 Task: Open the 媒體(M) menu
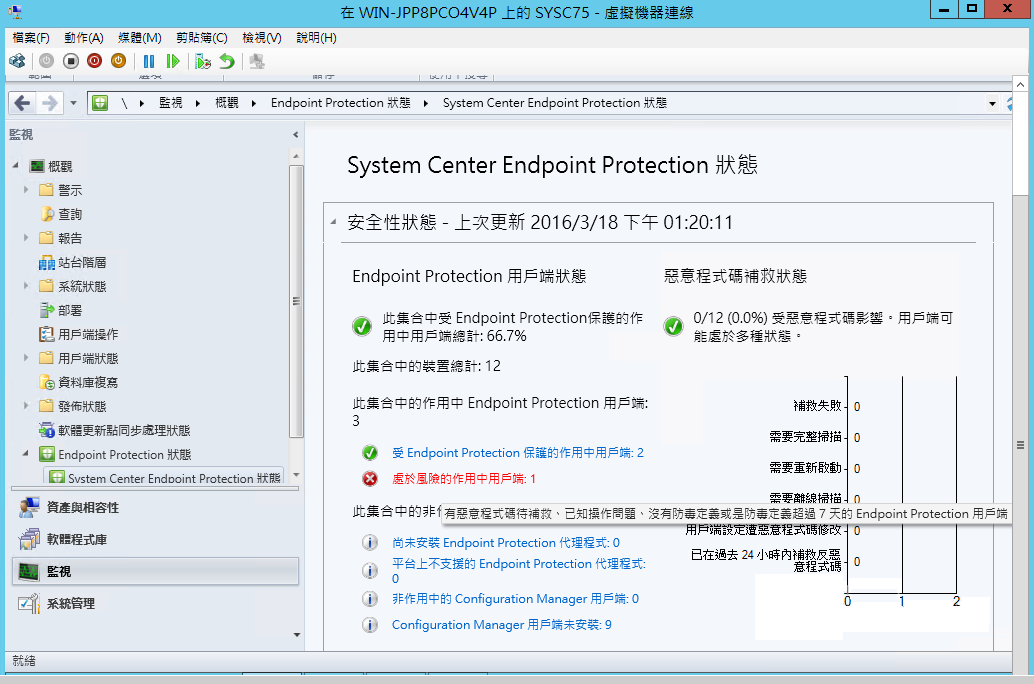tap(140, 38)
